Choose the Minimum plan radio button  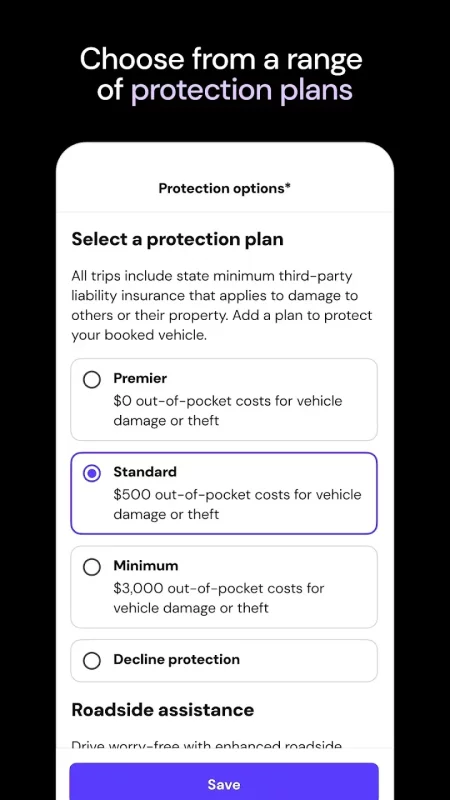click(92, 567)
